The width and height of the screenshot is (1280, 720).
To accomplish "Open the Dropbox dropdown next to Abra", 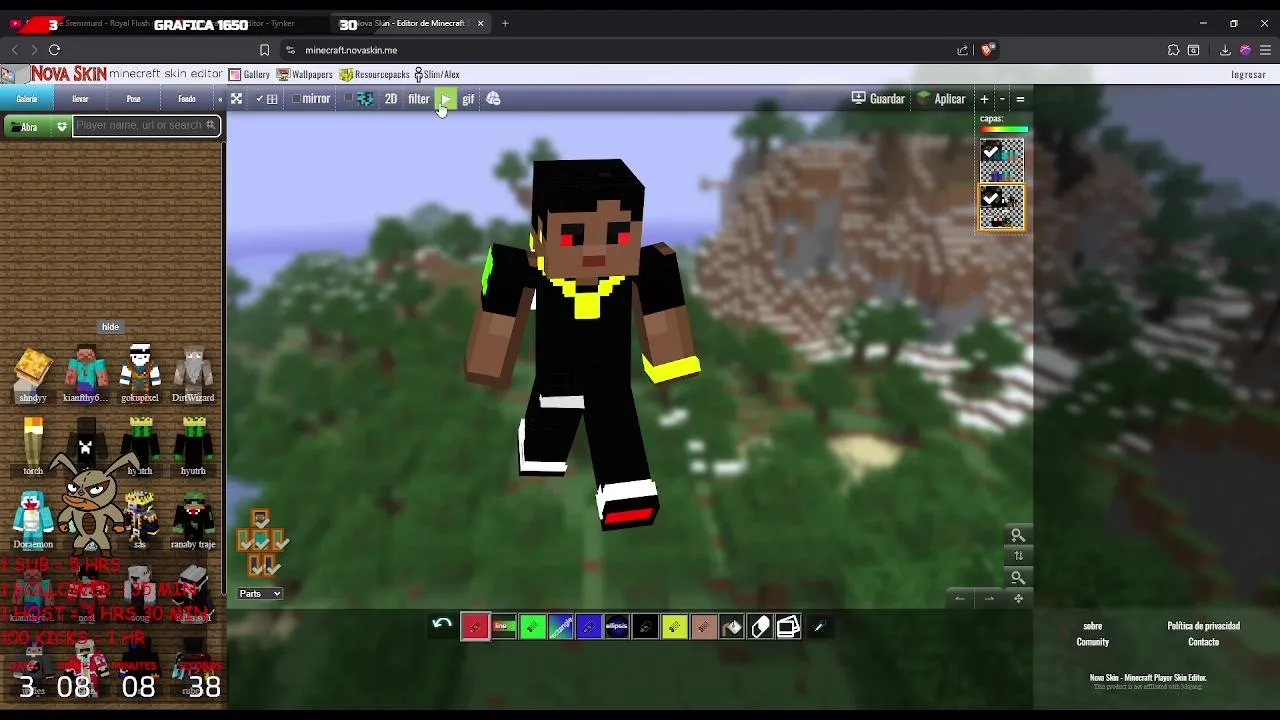I will tap(61, 127).
